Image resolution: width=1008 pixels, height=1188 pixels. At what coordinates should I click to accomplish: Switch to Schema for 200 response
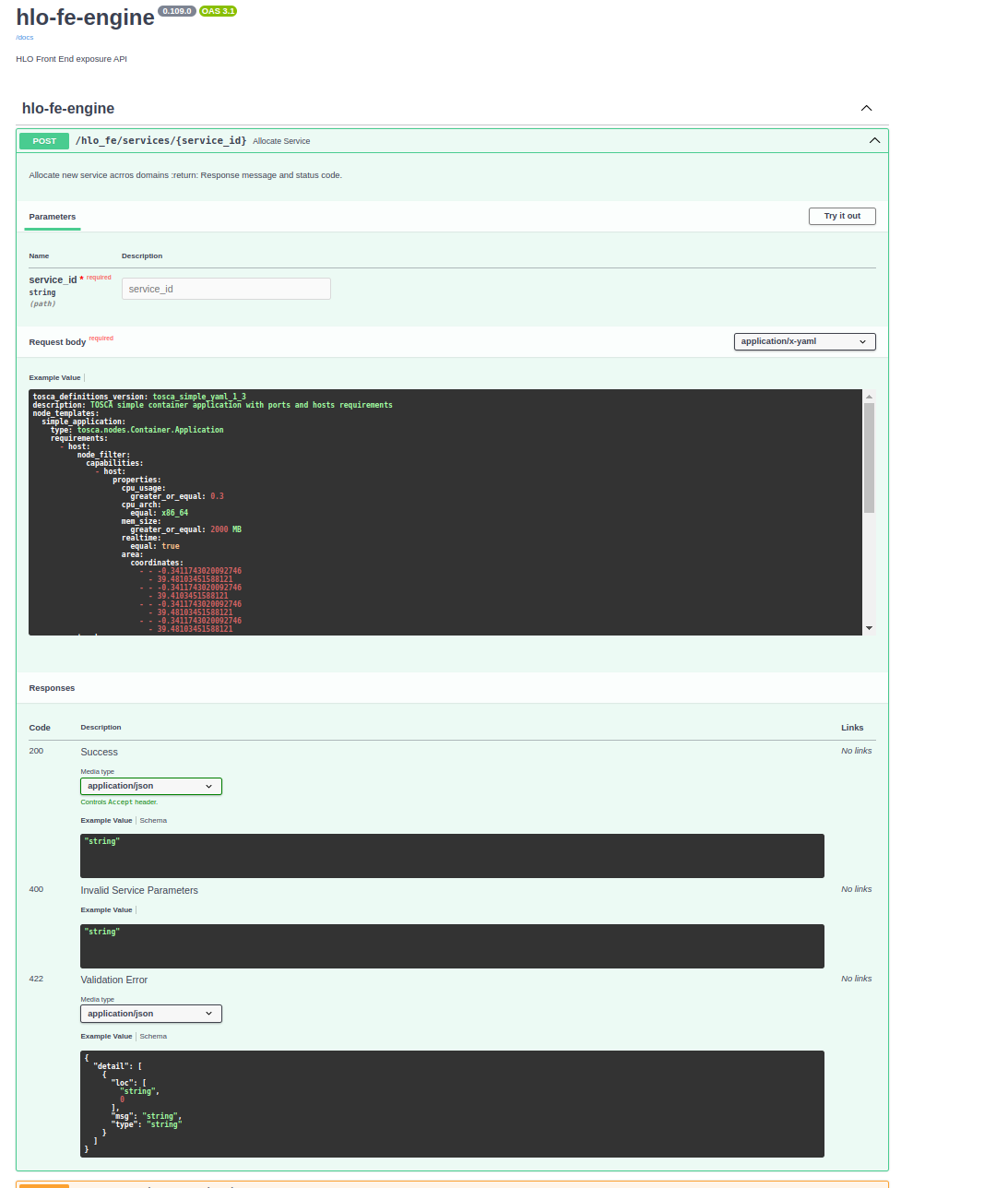point(153,820)
